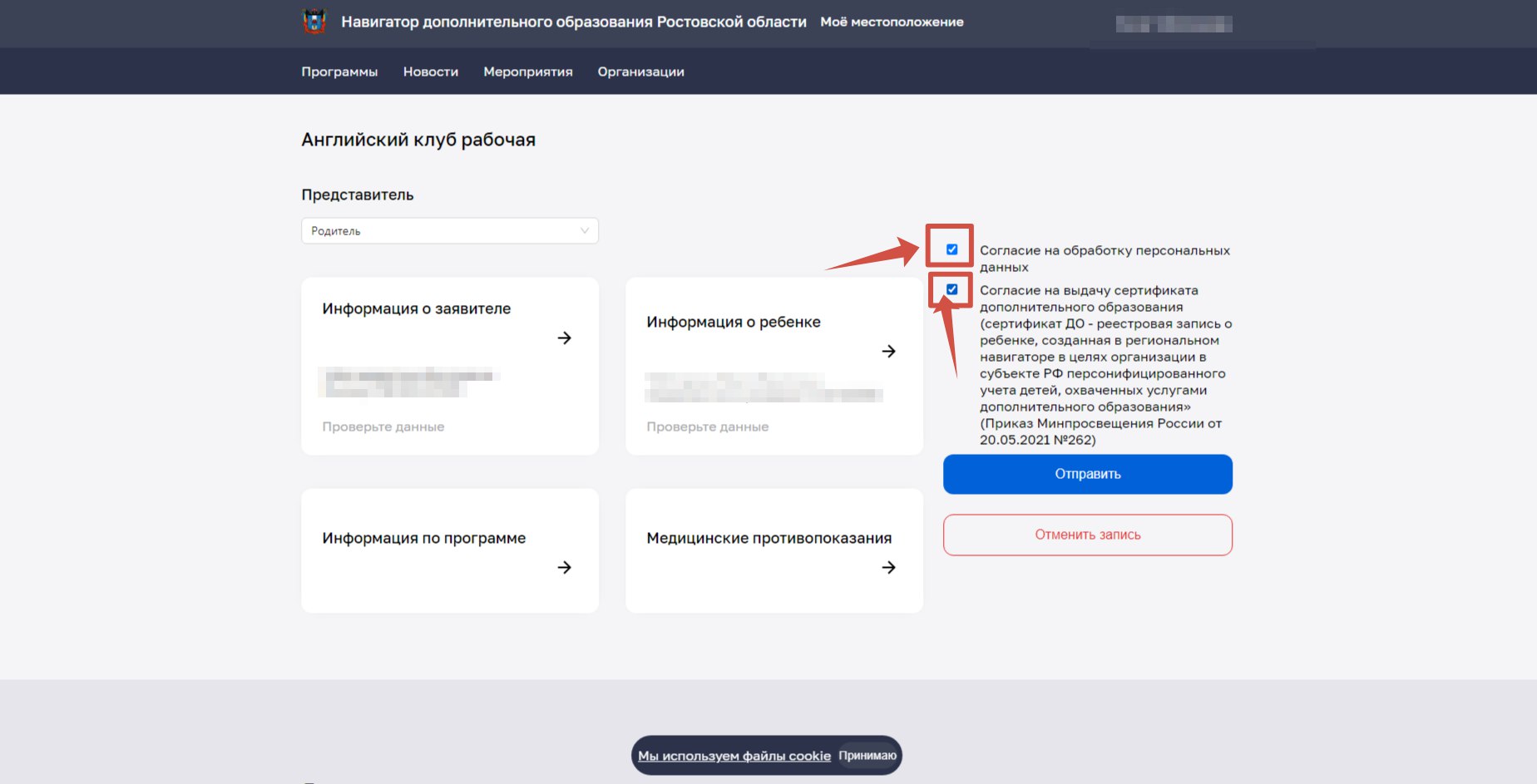
Task: Click arrow icon in child information card
Action: click(x=888, y=351)
